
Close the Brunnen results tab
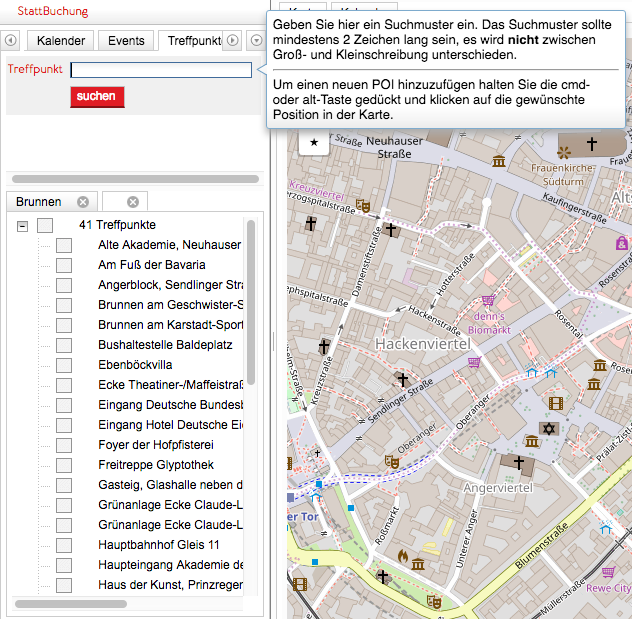click(83, 201)
